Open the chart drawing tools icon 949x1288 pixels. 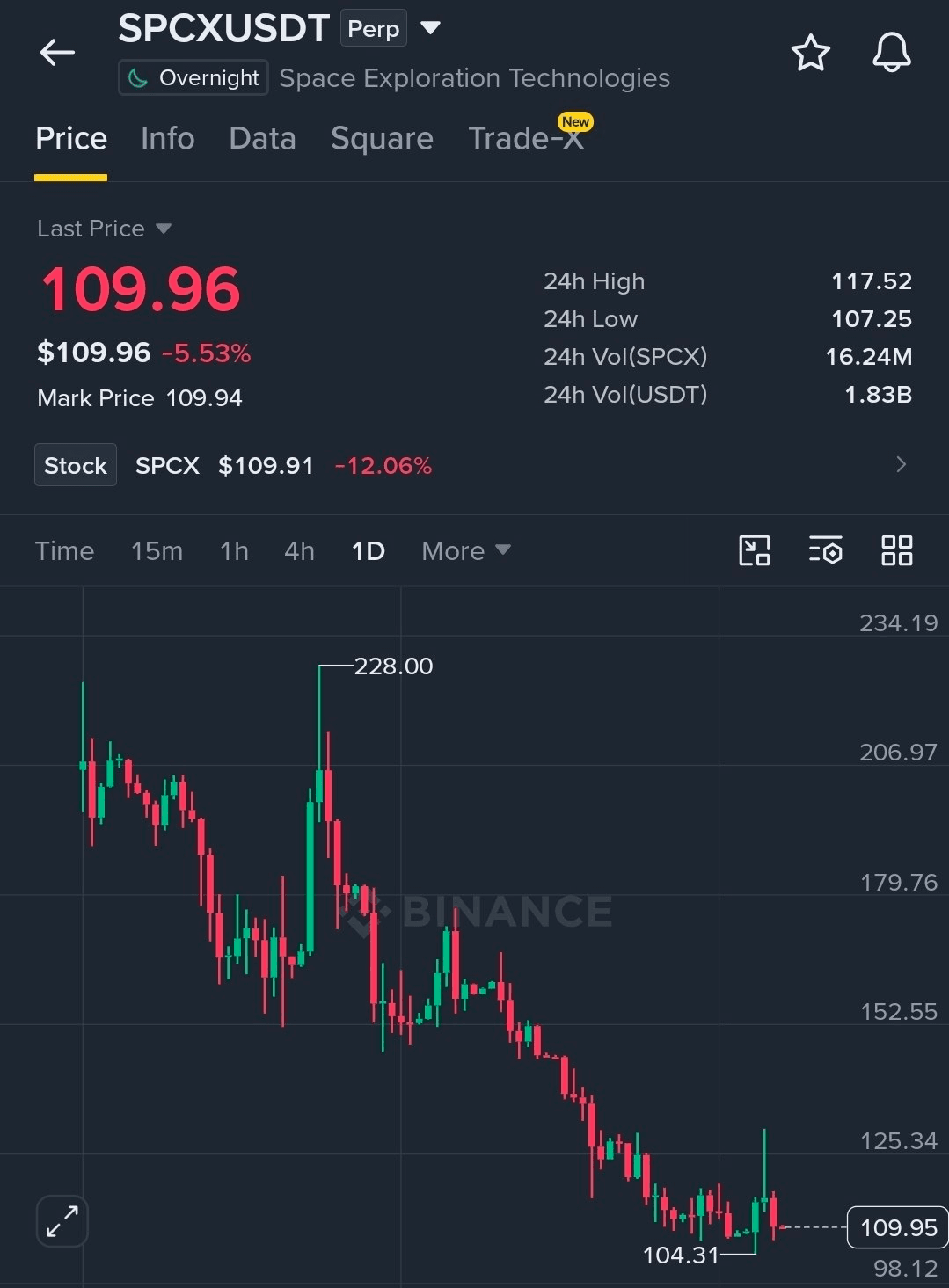coord(755,550)
